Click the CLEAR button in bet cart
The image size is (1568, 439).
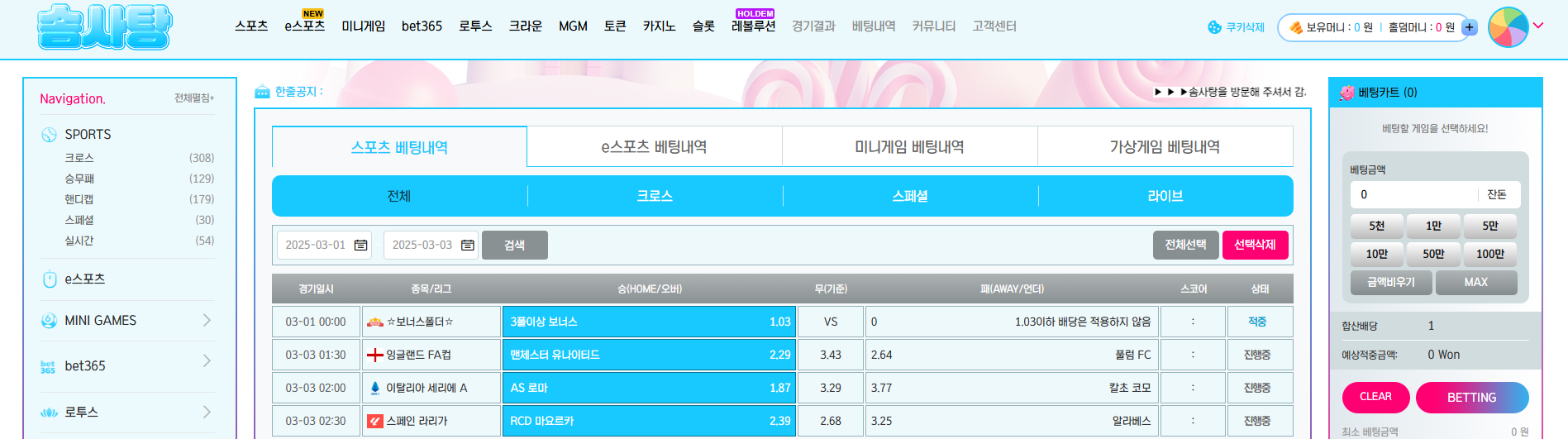click(x=1375, y=397)
